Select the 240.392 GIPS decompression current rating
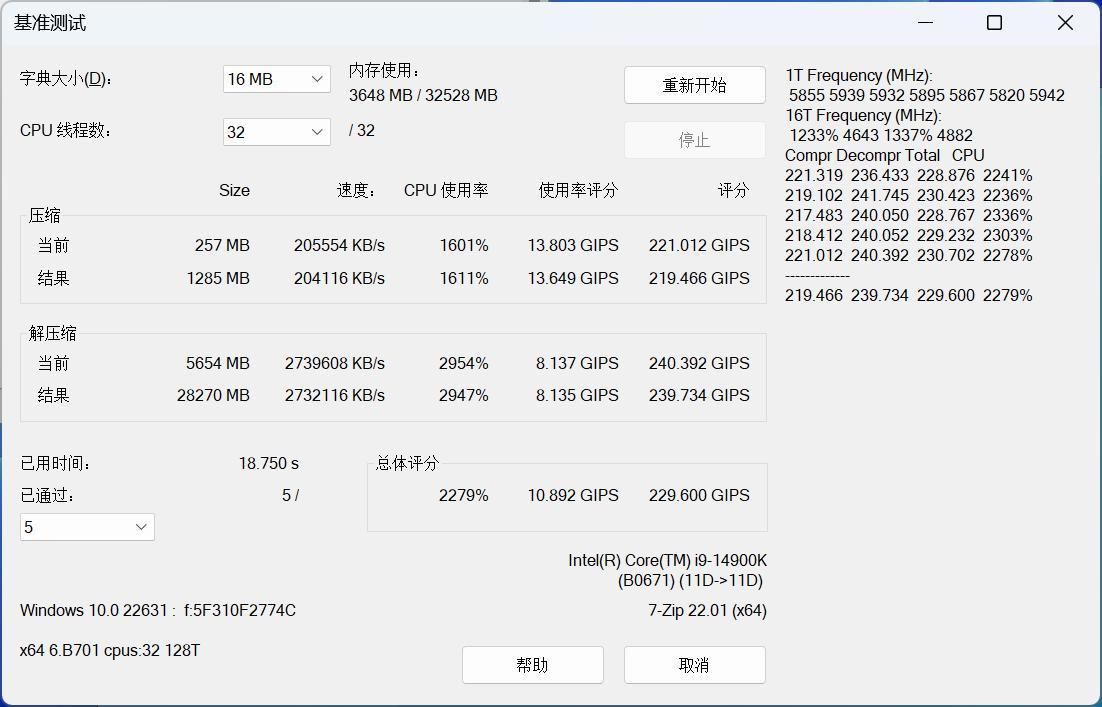Viewport: 1102px width, 707px height. click(699, 363)
